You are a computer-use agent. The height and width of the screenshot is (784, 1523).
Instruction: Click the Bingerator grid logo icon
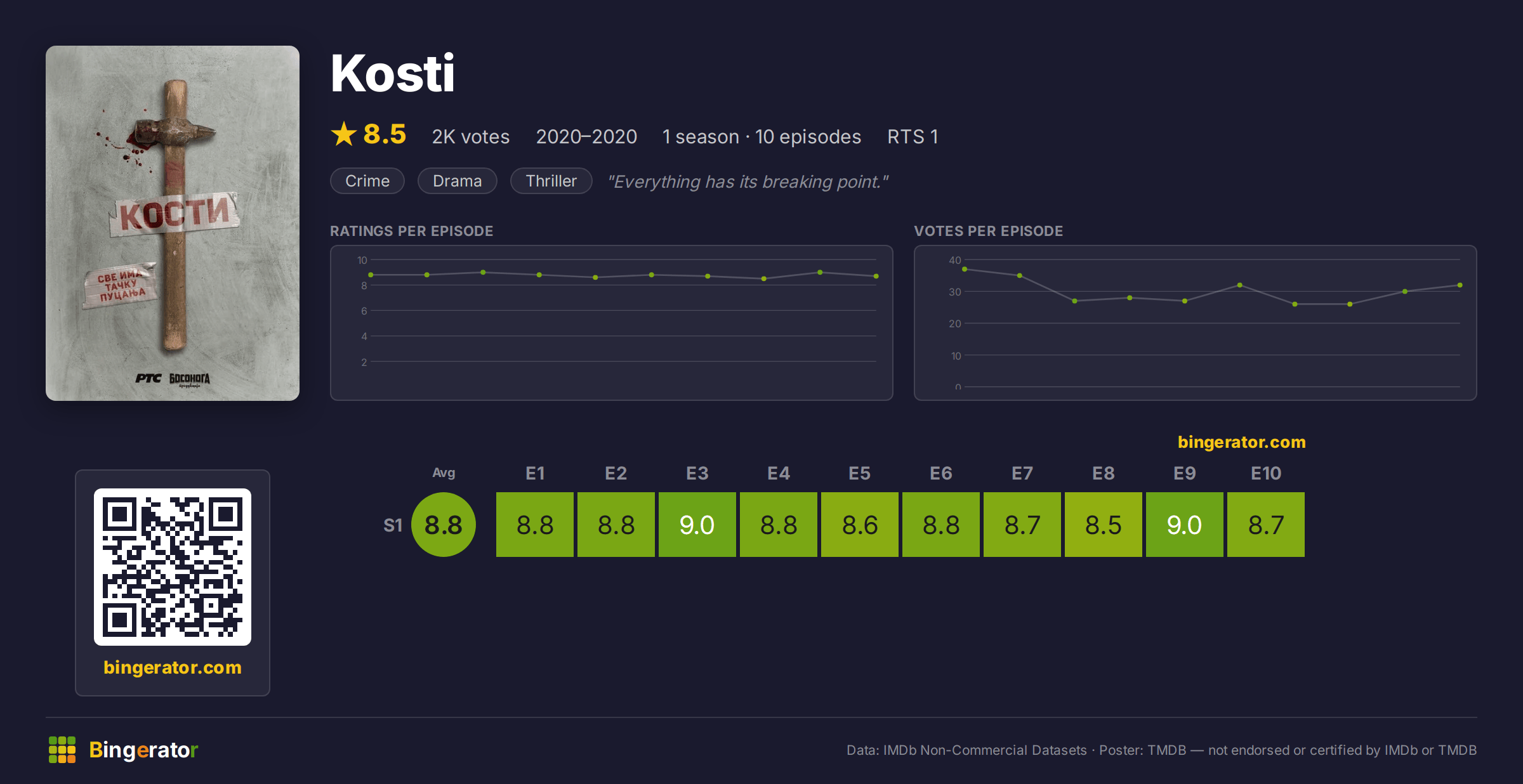click(x=62, y=750)
